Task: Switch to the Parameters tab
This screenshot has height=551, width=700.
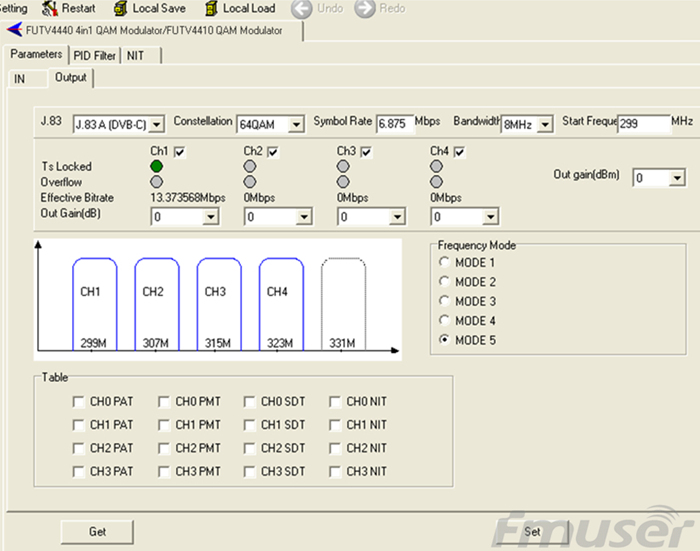Action: pyautogui.click(x=36, y=54)
